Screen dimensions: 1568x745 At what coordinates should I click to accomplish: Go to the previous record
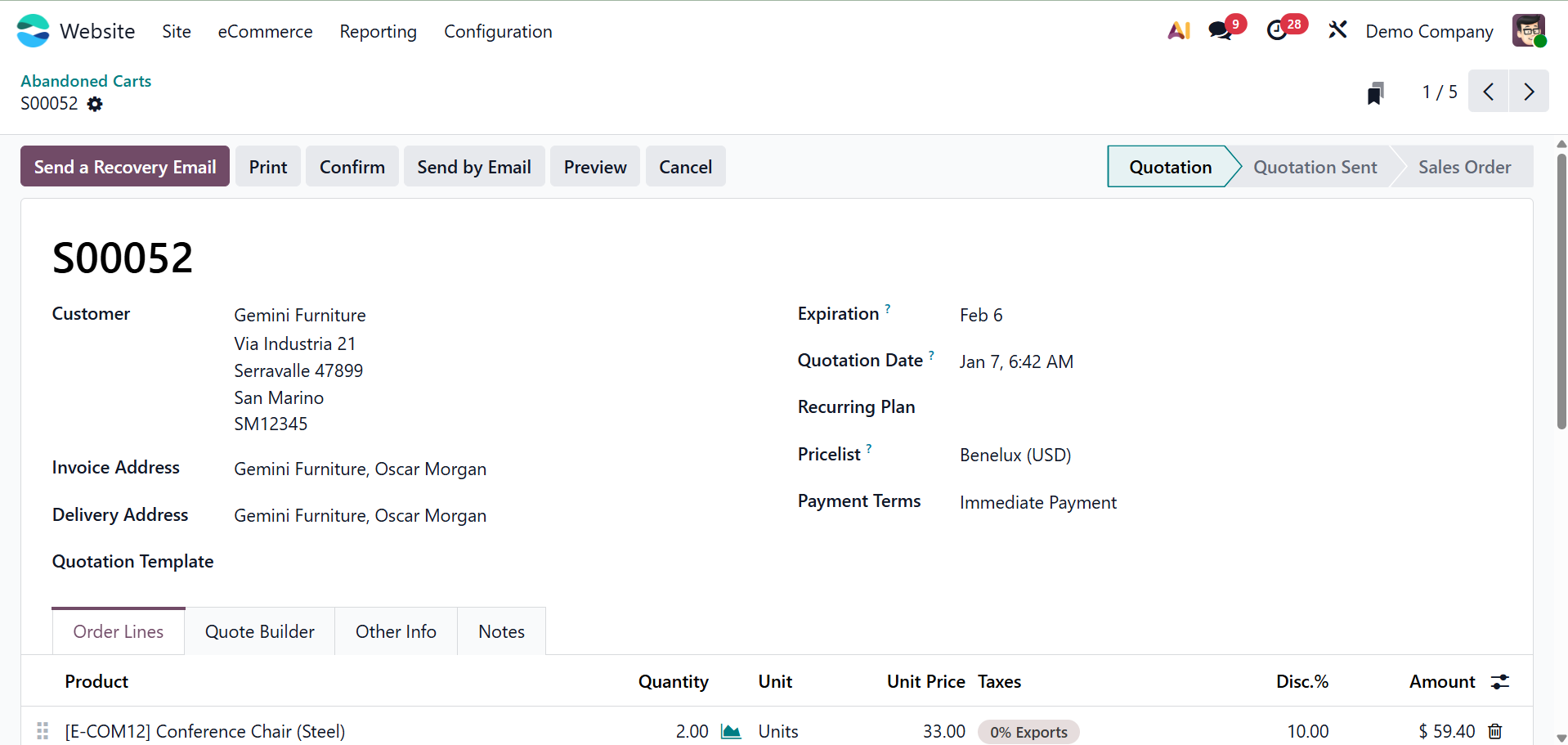point(1489,92)
